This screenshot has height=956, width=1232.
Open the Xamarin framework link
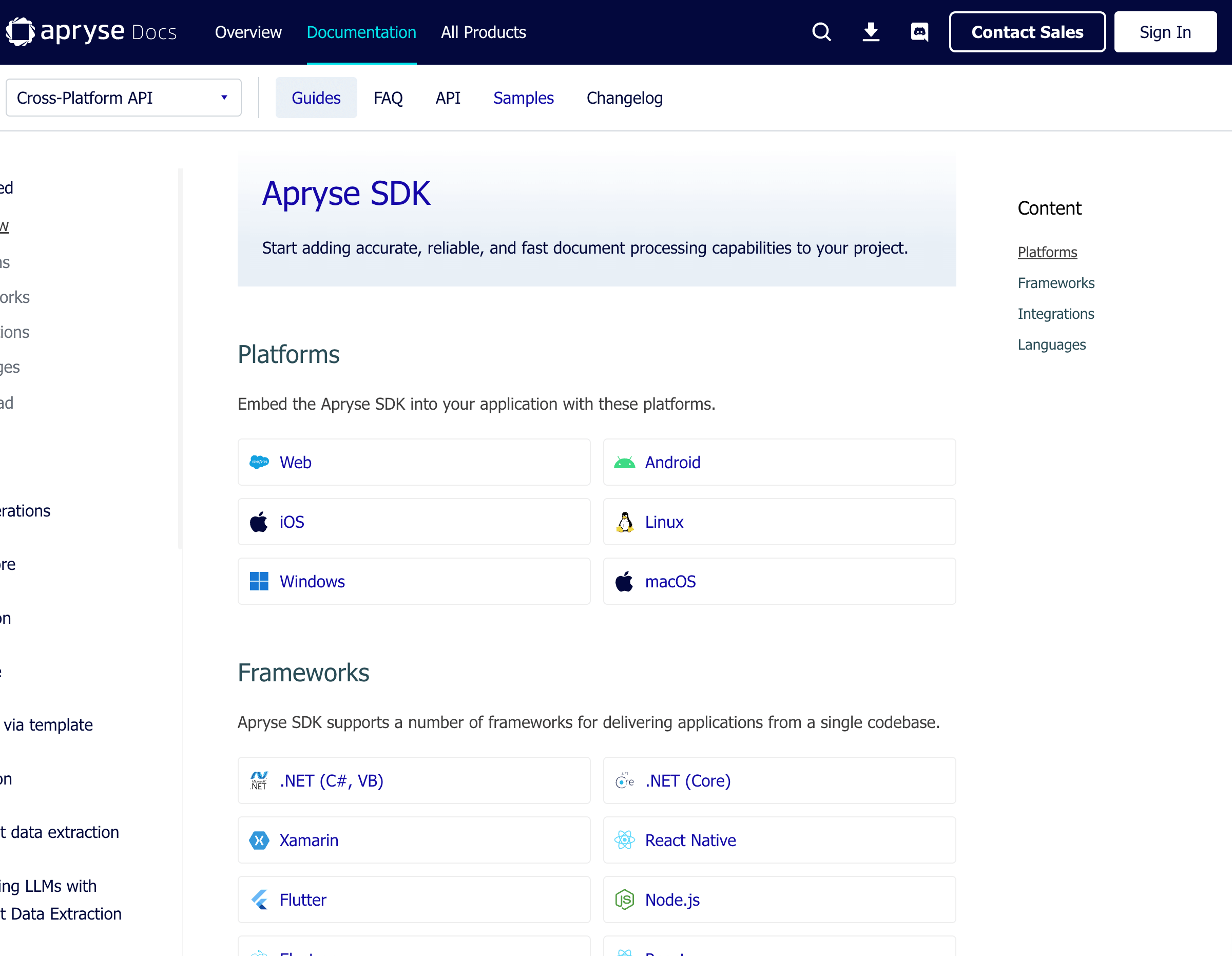[414, 840]
